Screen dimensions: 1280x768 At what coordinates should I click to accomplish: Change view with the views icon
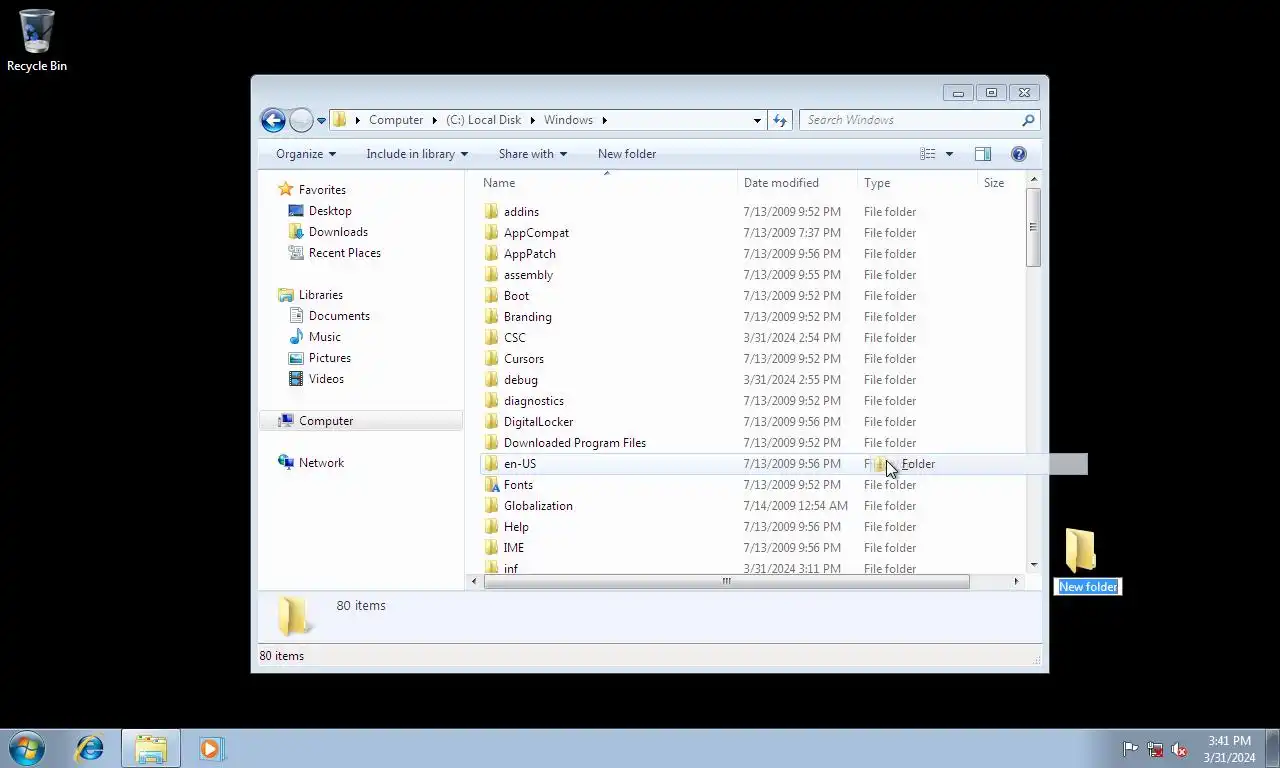(x=928, y=154)
